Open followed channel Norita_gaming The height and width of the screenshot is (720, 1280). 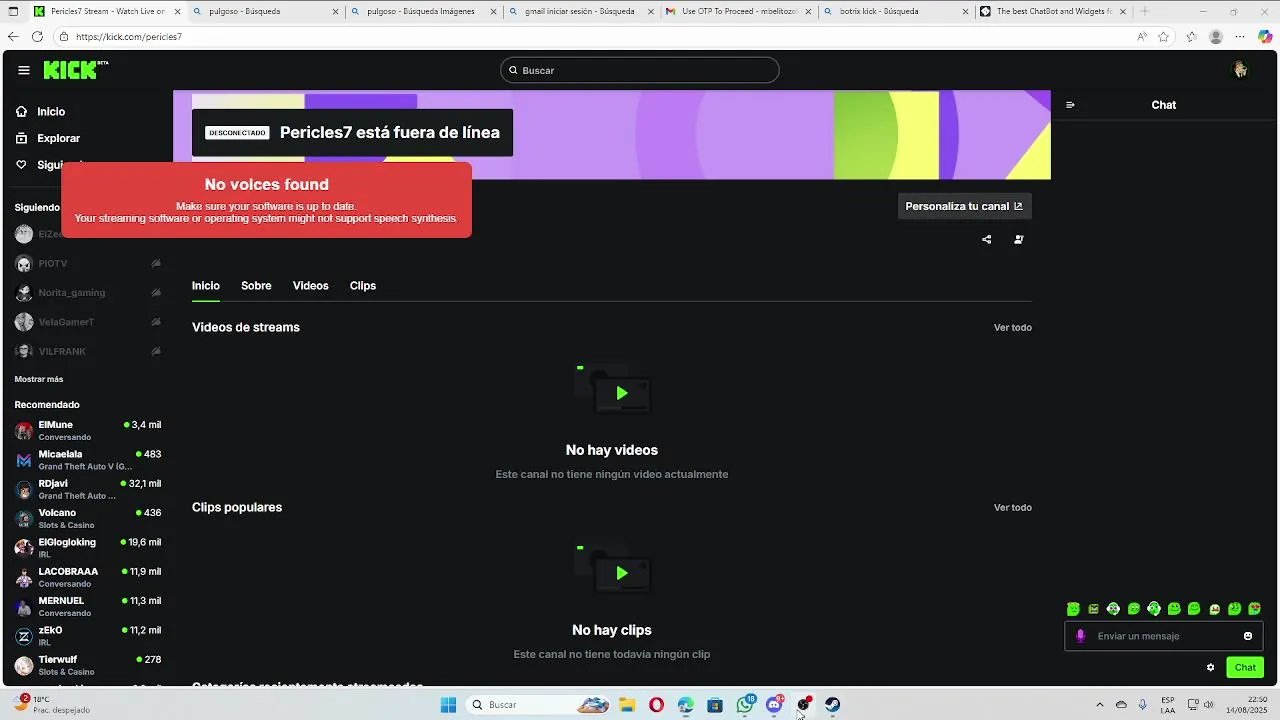click(88, 293)
